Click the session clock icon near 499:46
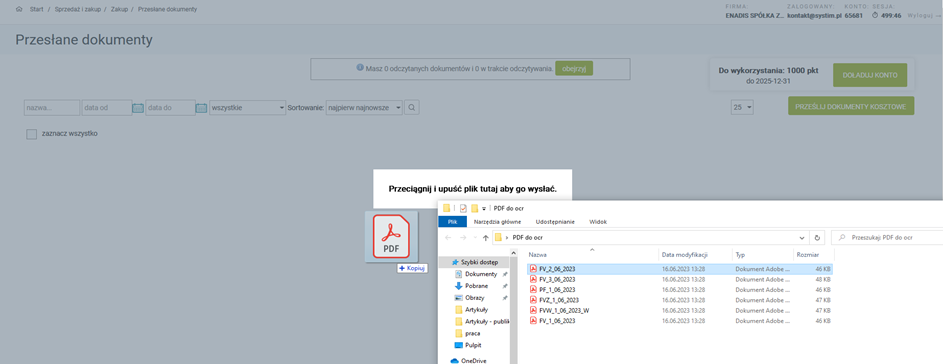The width and height of the screenshot is (943, 364). pos(875,16)
